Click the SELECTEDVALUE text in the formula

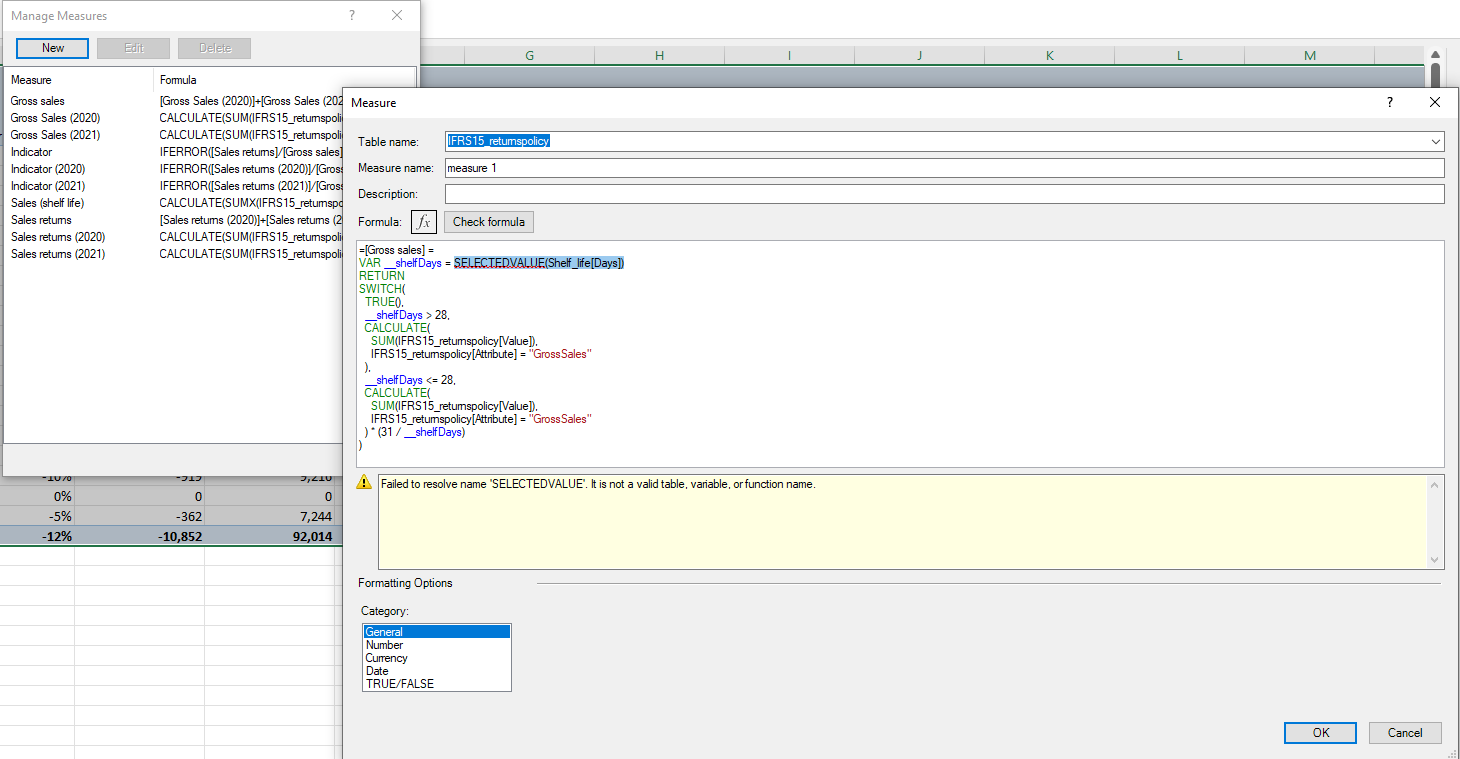point(498,263)
